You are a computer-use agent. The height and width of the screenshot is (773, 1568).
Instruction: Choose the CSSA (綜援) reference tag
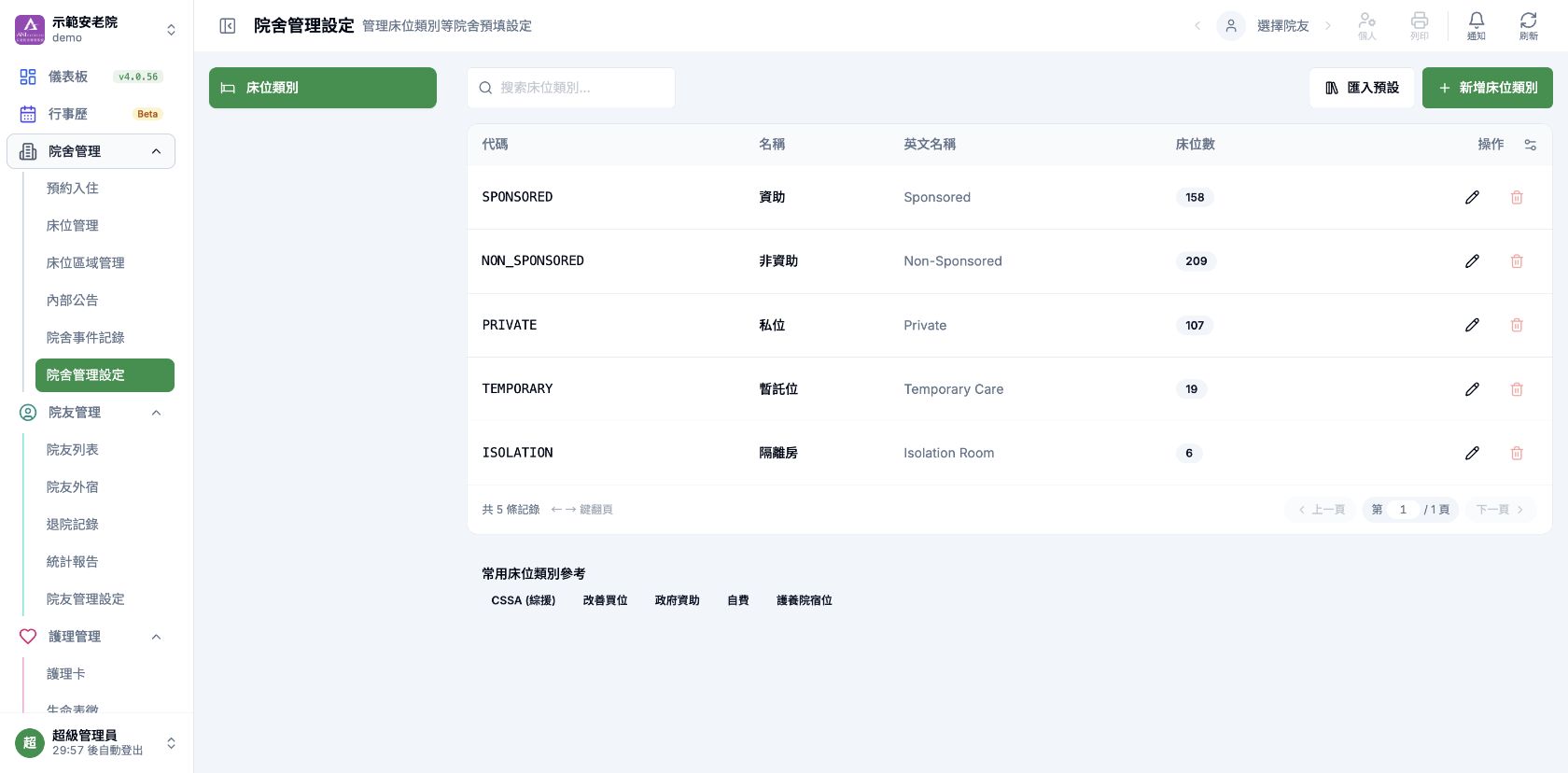coord(524,600)
